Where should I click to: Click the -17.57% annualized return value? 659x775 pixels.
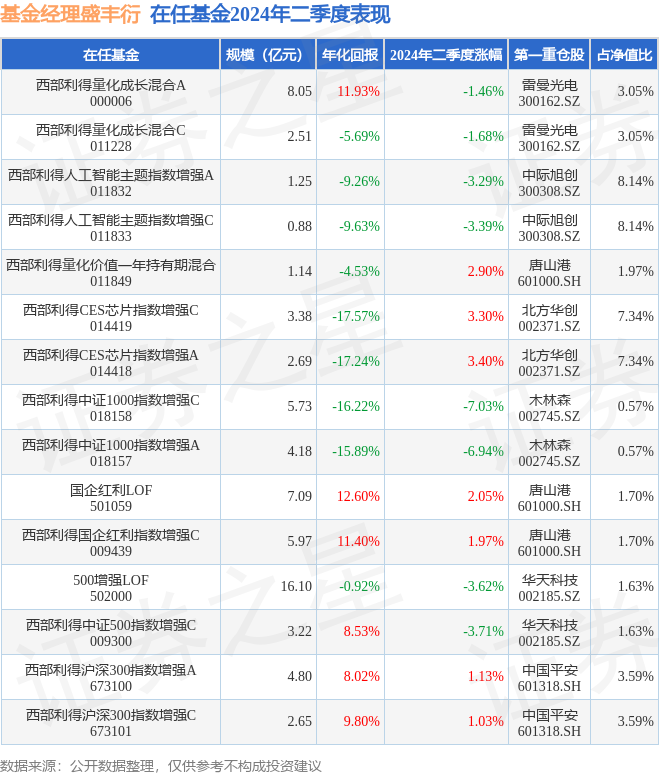[x=356, y=316]
